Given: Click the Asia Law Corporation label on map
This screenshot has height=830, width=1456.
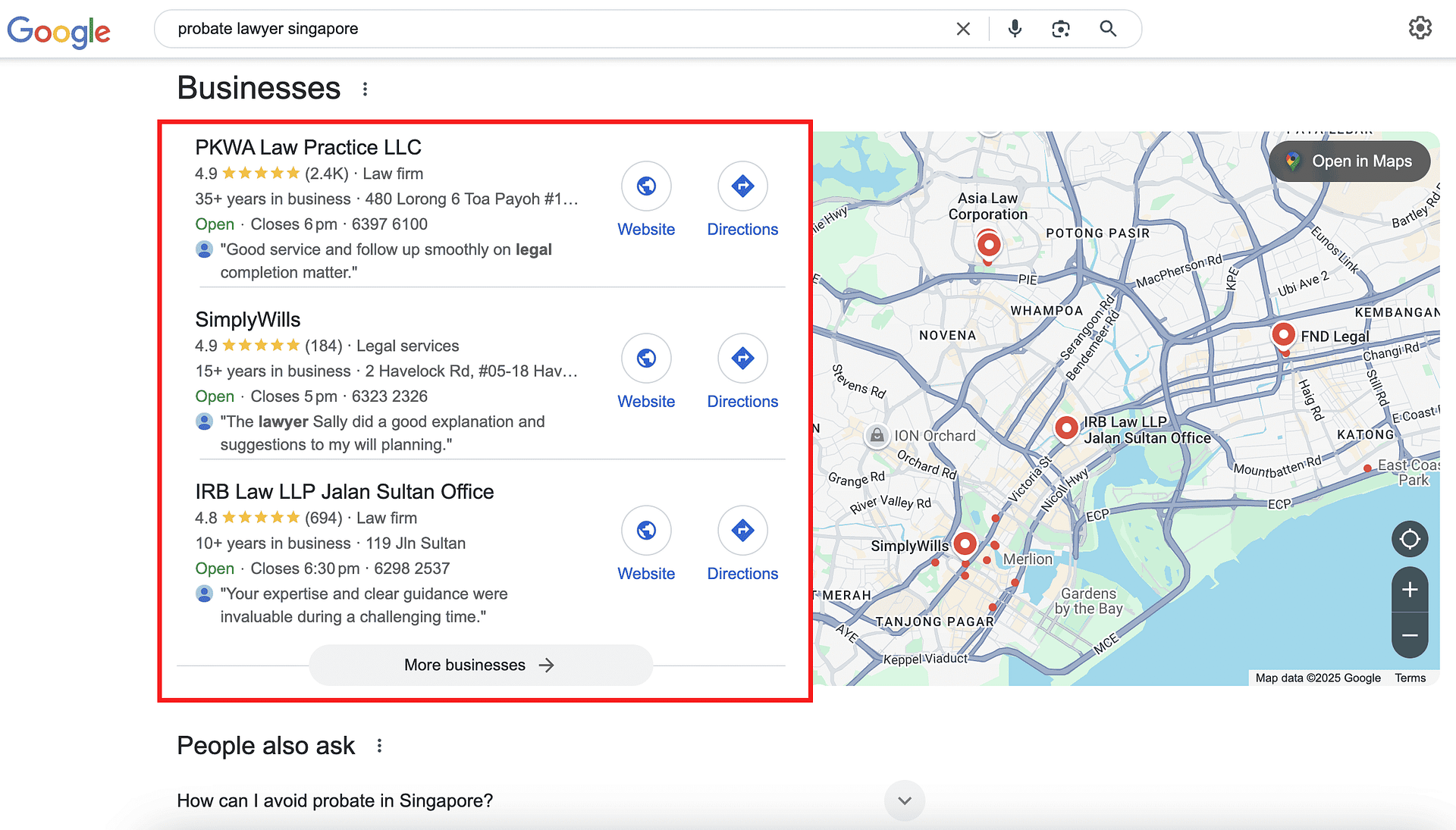Looking at the screenshot, I should tap(987, 206).
